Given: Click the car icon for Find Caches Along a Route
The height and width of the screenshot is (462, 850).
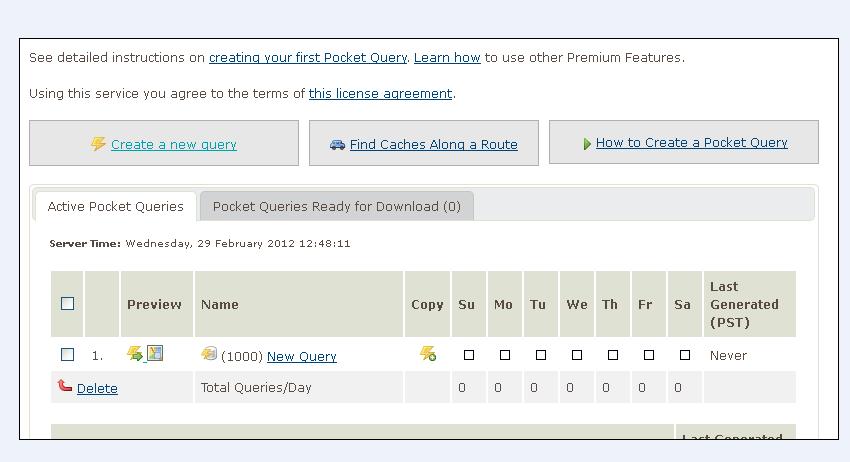Looking at the screenshot, I should point(337,145).
